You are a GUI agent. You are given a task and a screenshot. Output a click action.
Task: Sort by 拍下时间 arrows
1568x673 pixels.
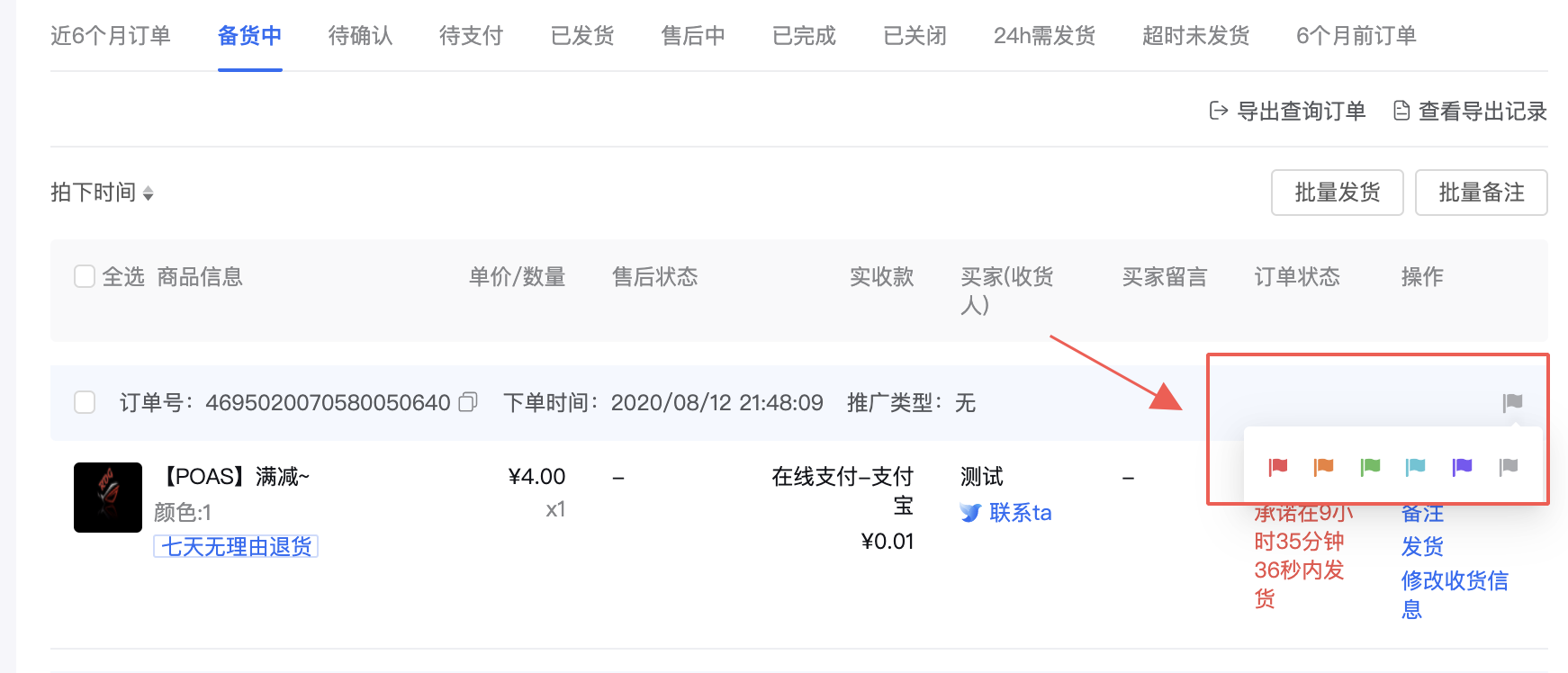[148, 193]
